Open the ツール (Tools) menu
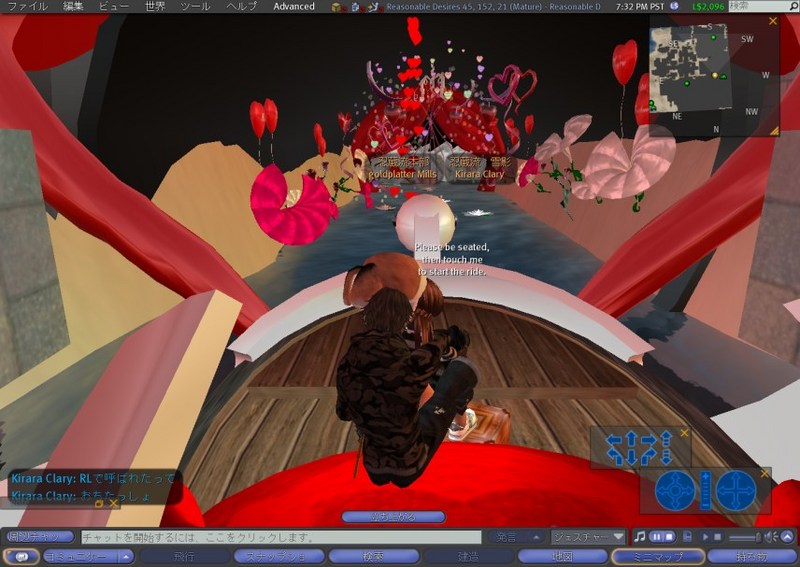Image resolution: width=800 pixels, height=567 pixels. tap(195, 7)
